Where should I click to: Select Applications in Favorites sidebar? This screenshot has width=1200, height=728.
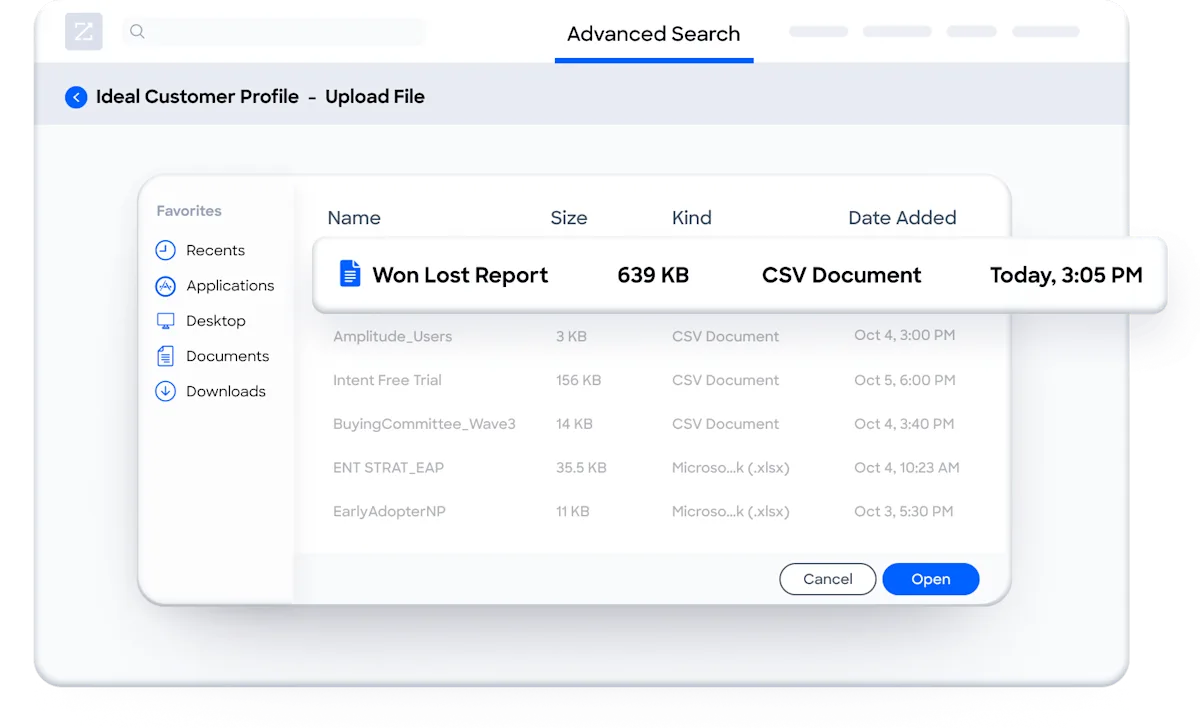215,286
